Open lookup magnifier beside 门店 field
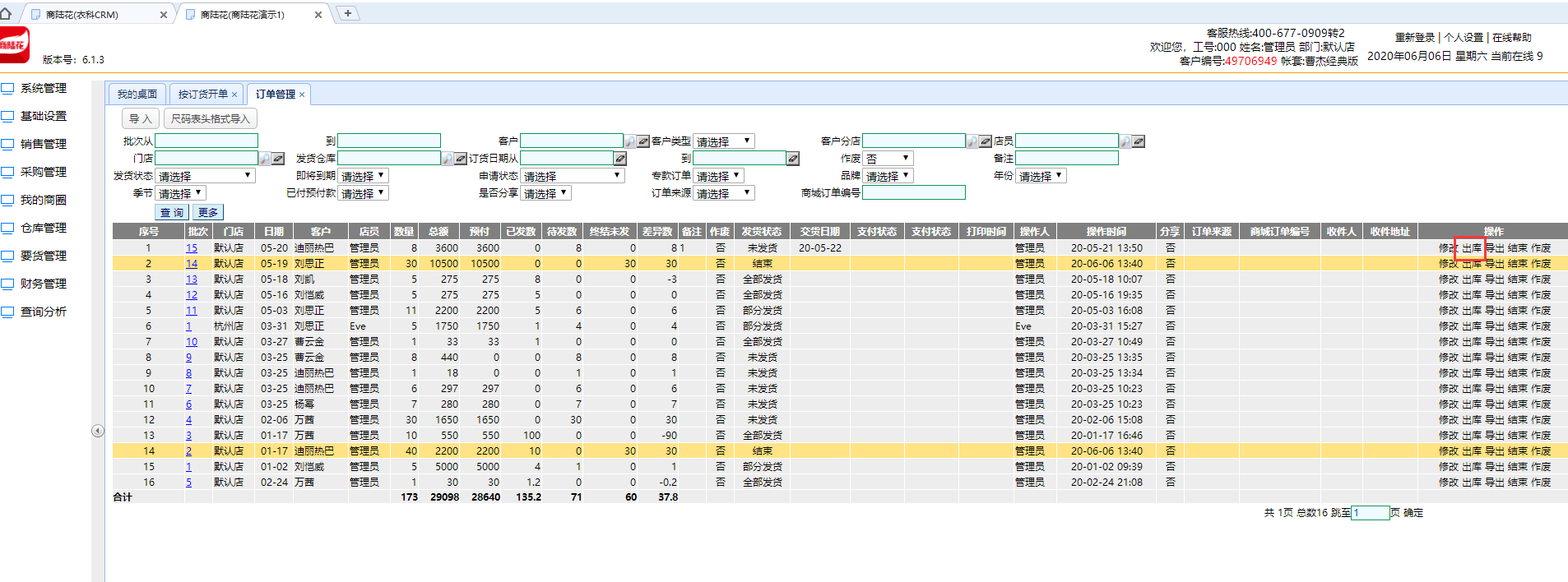Image resolution: width=1568 pixels, height=582 pixels. tap(265, 159)
